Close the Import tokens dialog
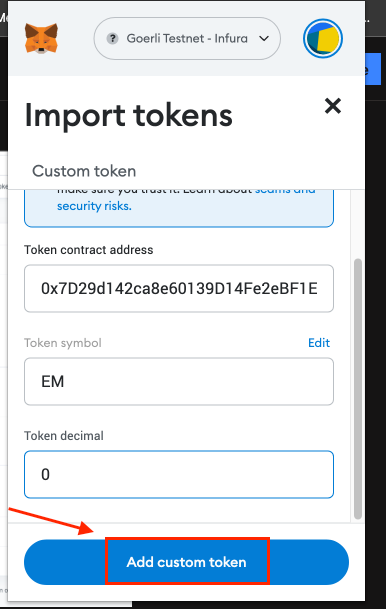Viewport: 386px width, 609px height. [x=333, y=106]
